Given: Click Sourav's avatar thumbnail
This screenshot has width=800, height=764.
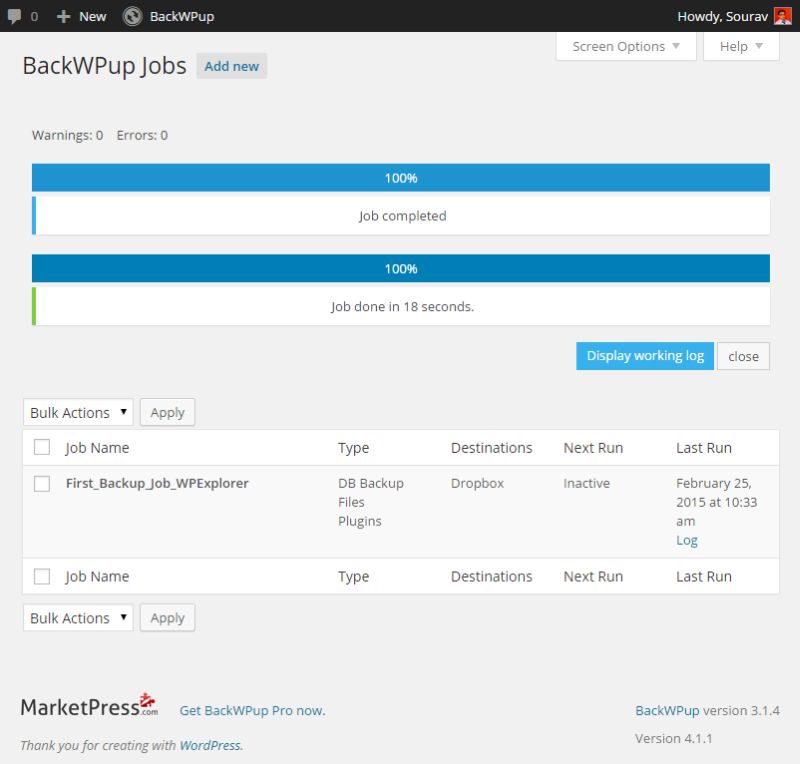Looking at the screenshot, I should pyautogui.click(x=783, y=16).
